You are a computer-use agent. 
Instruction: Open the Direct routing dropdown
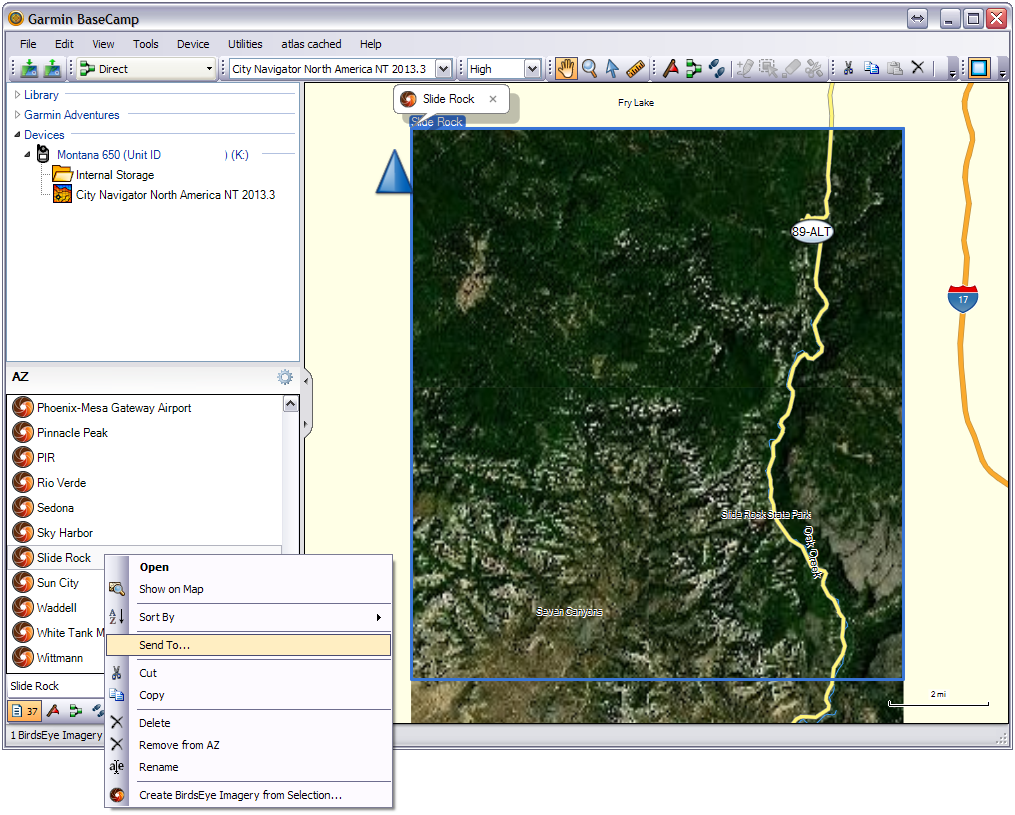tap(209, 69)
